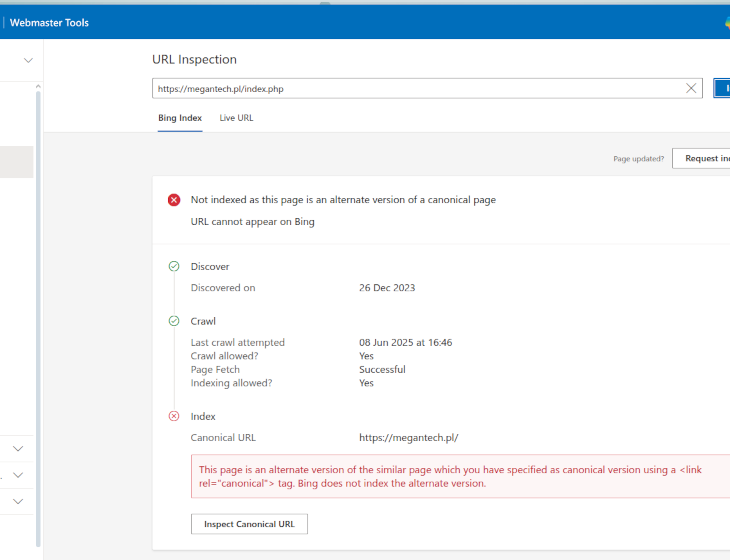730x560 pixels.
Task: Click the 'Crawl allowed?' label
Action: point(224,356)
